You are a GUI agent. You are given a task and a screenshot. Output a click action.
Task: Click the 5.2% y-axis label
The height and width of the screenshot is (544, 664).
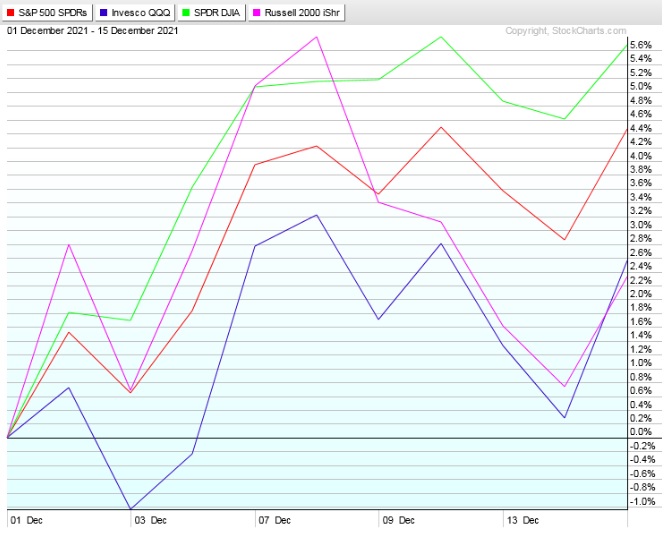coord(641,72)
